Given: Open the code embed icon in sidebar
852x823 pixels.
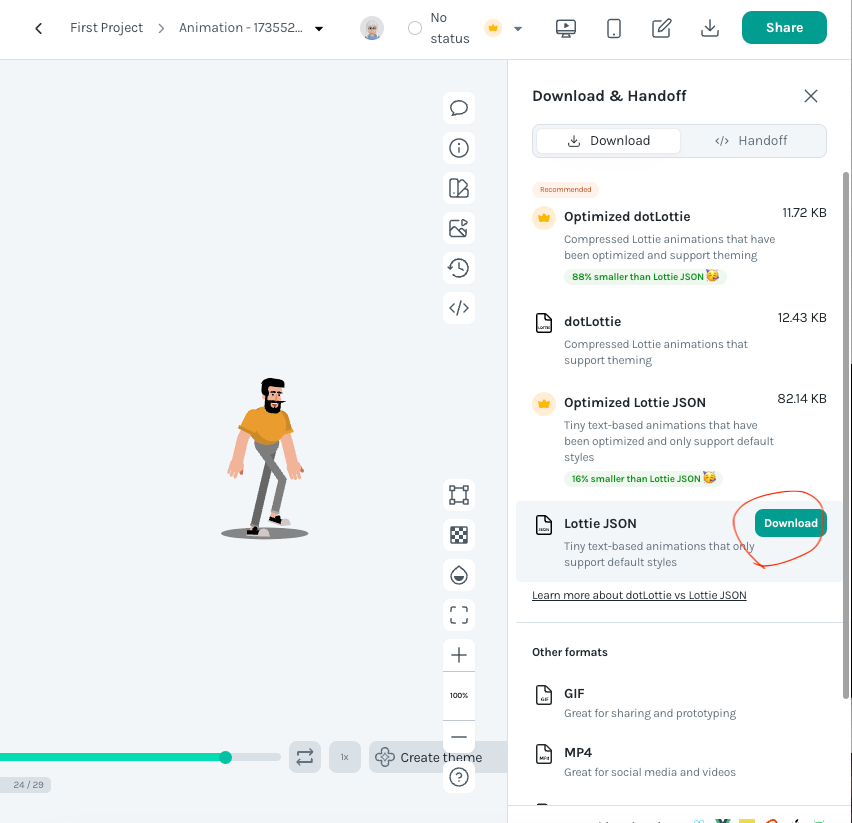Looking at the screenshot, I should 459,308.
